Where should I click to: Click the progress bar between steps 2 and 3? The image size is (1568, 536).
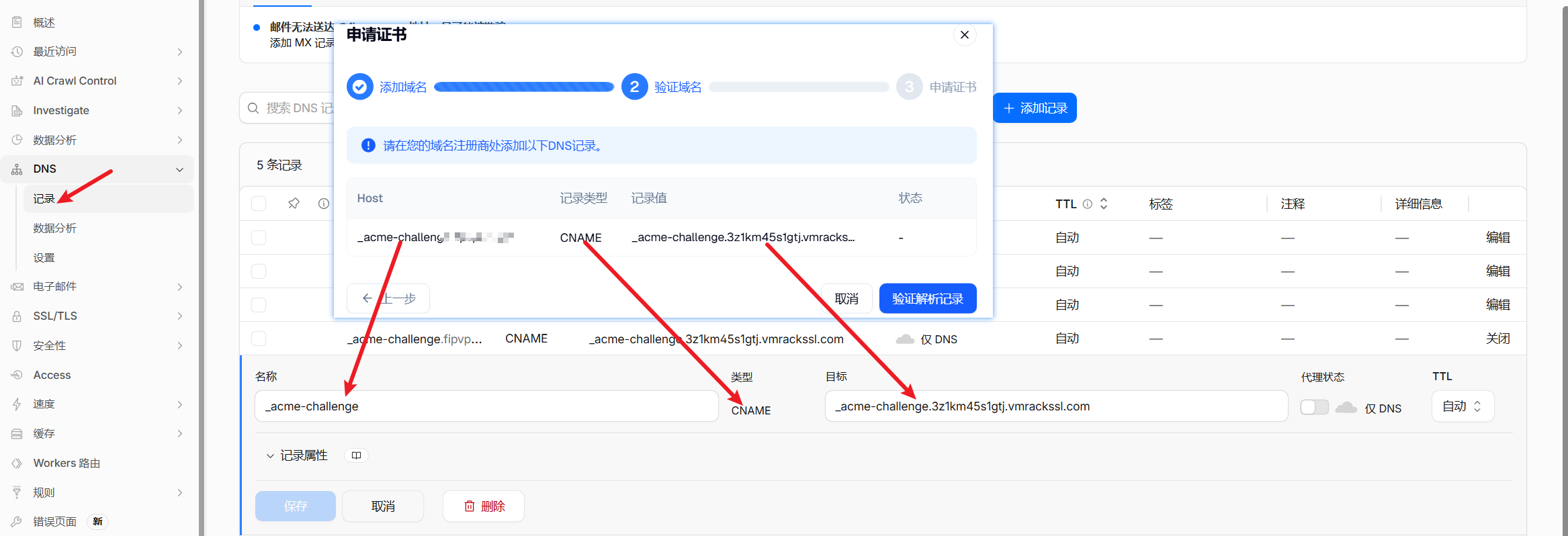(x=799, y=87)
